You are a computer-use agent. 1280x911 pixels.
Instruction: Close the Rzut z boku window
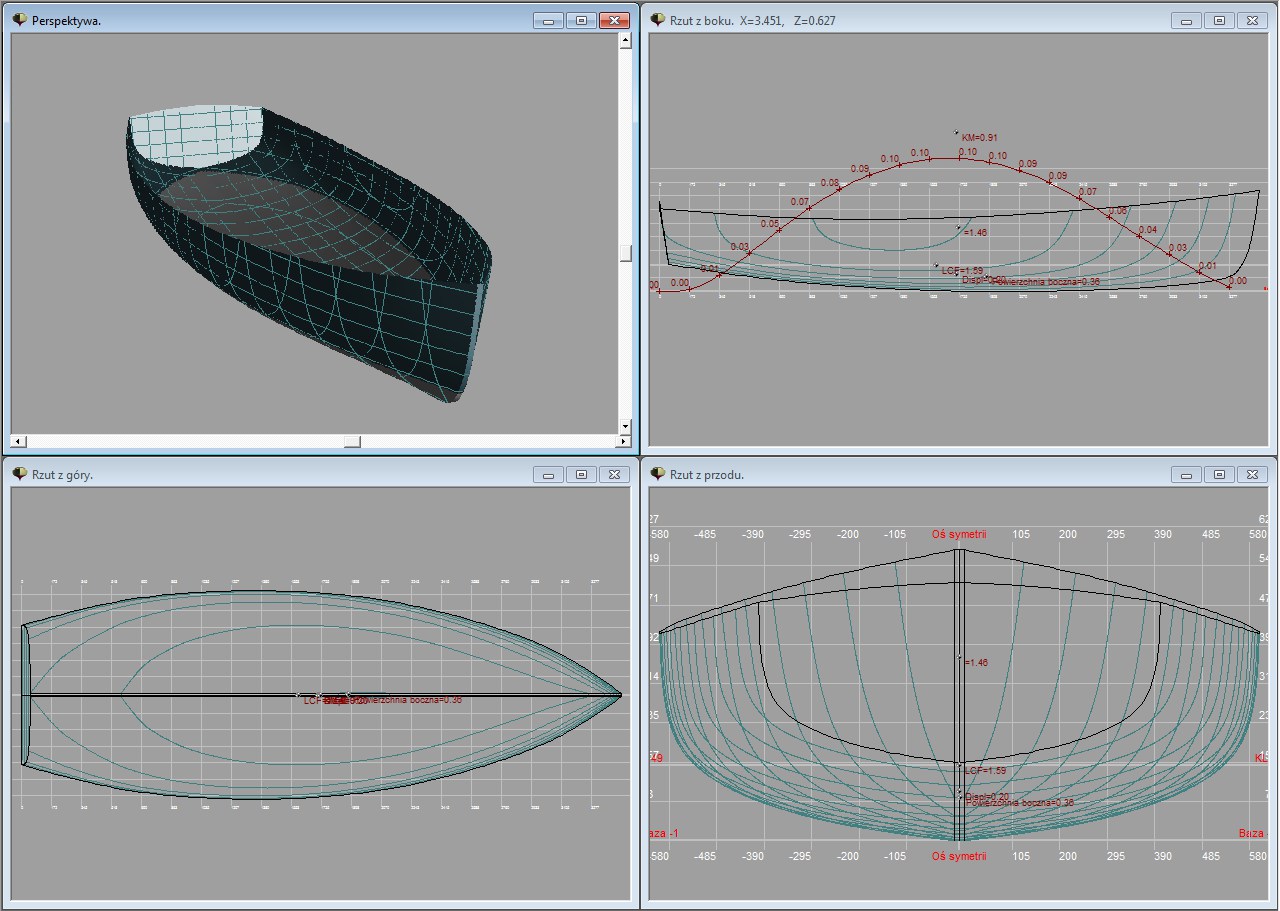[1252, 20]
